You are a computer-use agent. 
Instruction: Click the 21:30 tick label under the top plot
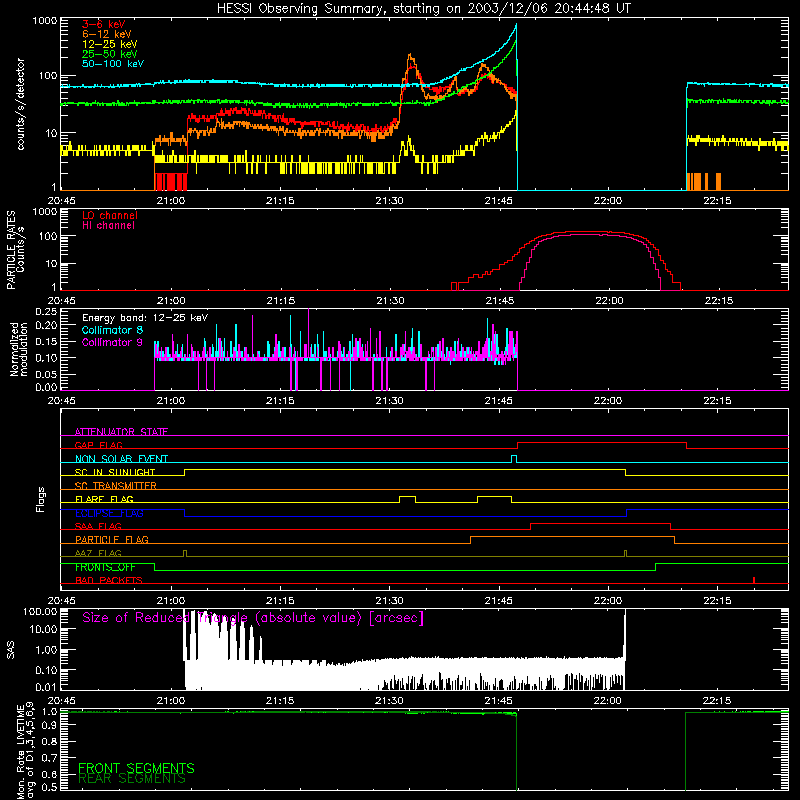pyautogui.click(x=389, y=201)
